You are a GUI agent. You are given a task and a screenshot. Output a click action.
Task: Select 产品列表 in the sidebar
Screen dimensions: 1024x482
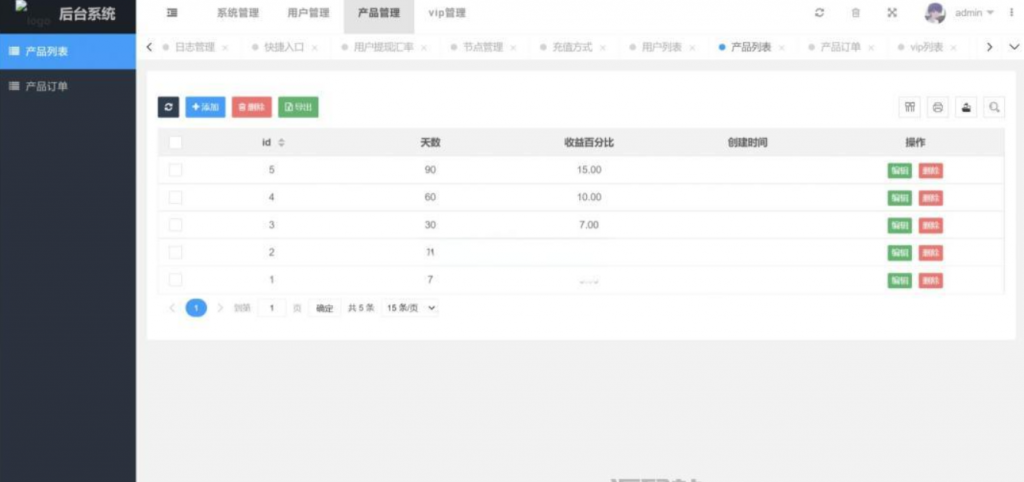(68, 51)
